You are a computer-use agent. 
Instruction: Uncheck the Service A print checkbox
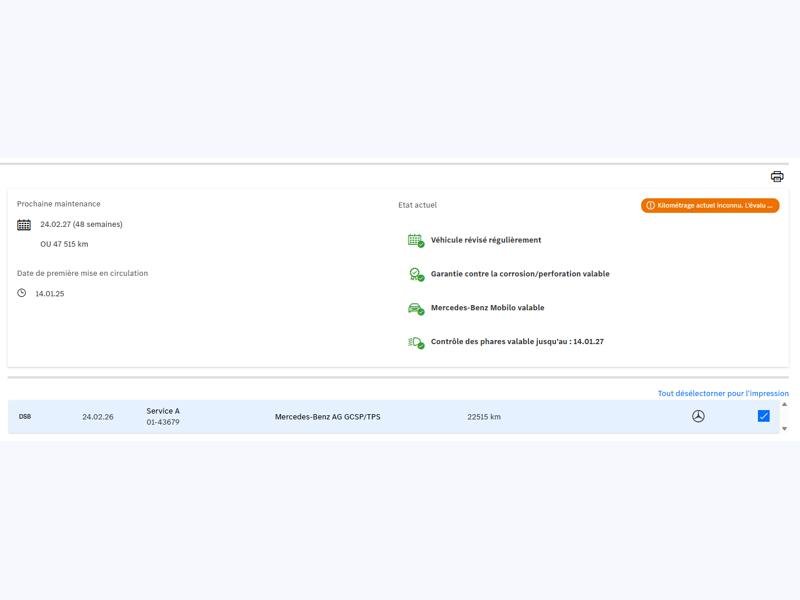(764, 416)
